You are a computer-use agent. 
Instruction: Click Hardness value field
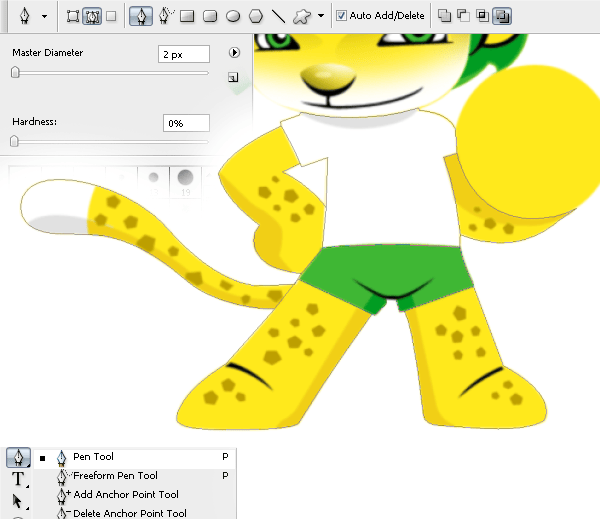click(186, 123)
